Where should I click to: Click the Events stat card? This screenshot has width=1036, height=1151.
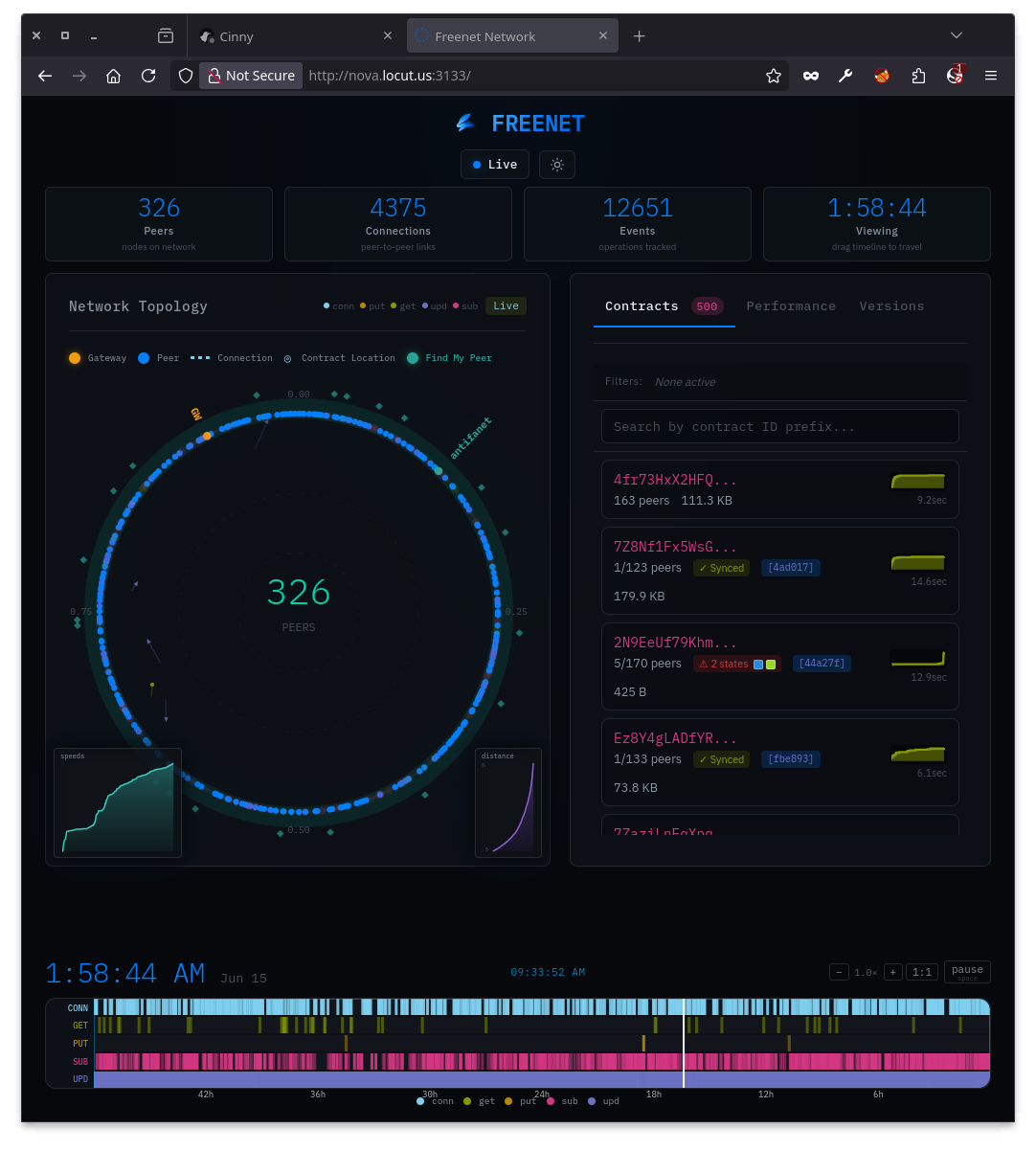(638, 224)
